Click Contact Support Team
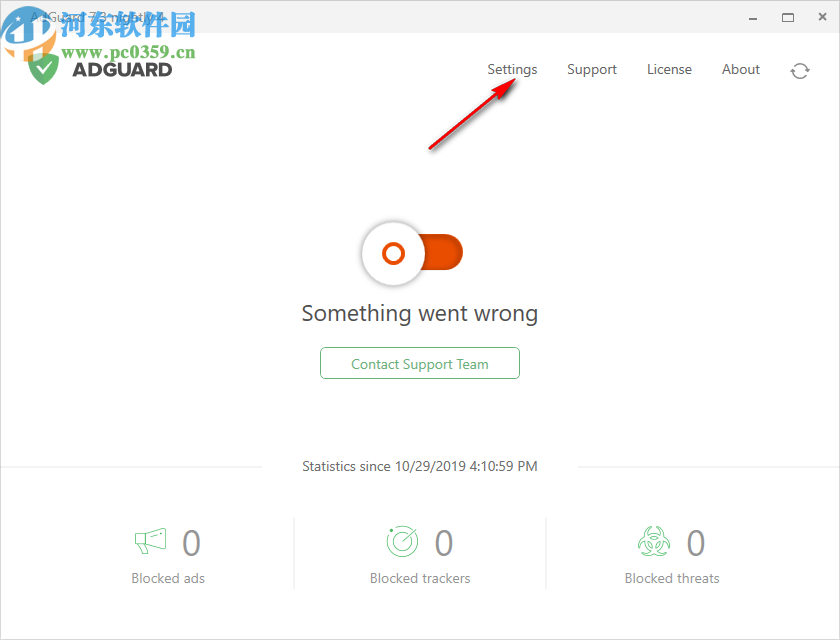 tap(419, 363)
